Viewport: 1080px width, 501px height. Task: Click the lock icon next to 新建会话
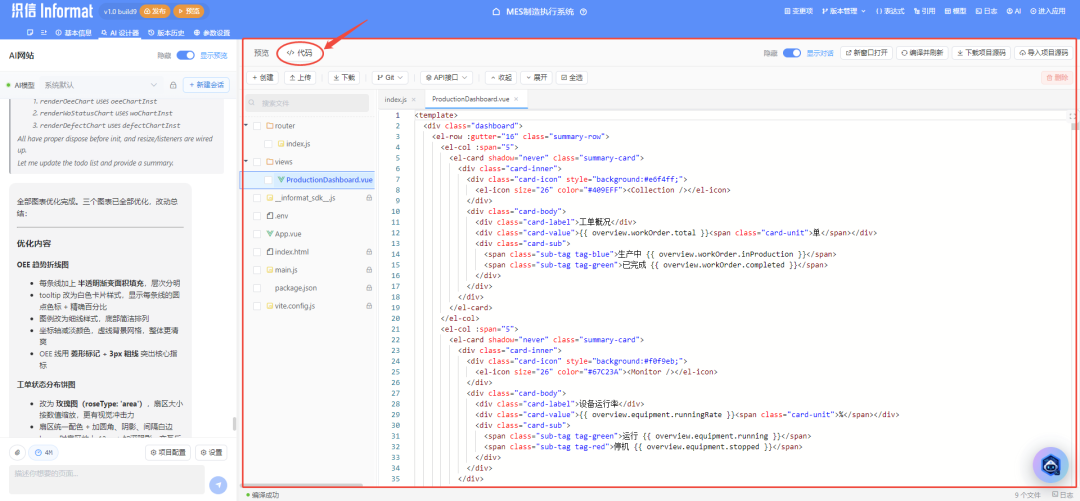(x=173, y=85)
